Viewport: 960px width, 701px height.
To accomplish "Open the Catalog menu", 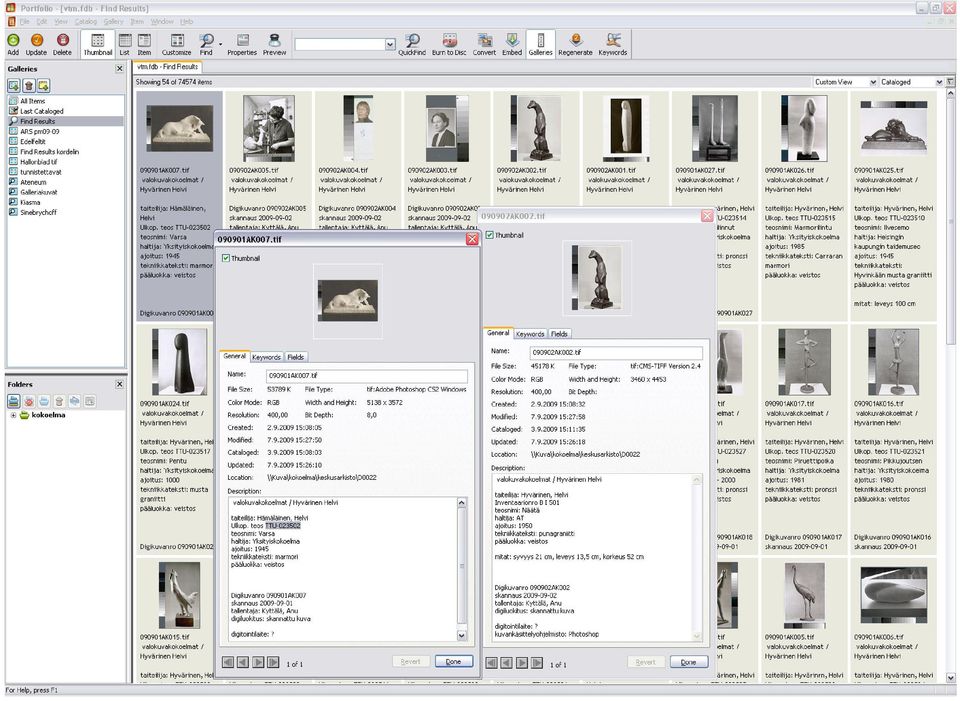I will [86, 21].
